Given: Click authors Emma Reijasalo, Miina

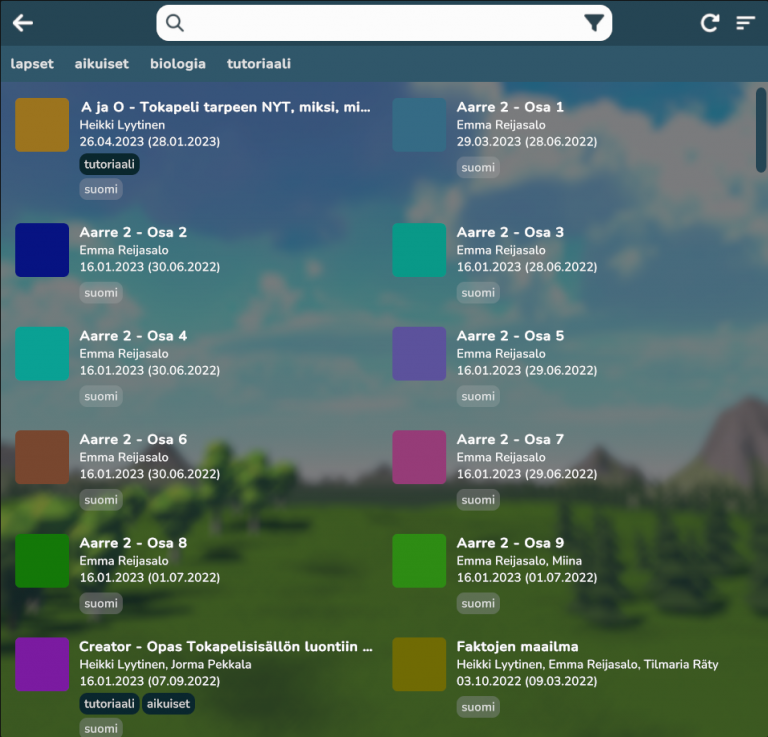Looking at the screenshot, I should pyautogui.click(x=519, y=561).
